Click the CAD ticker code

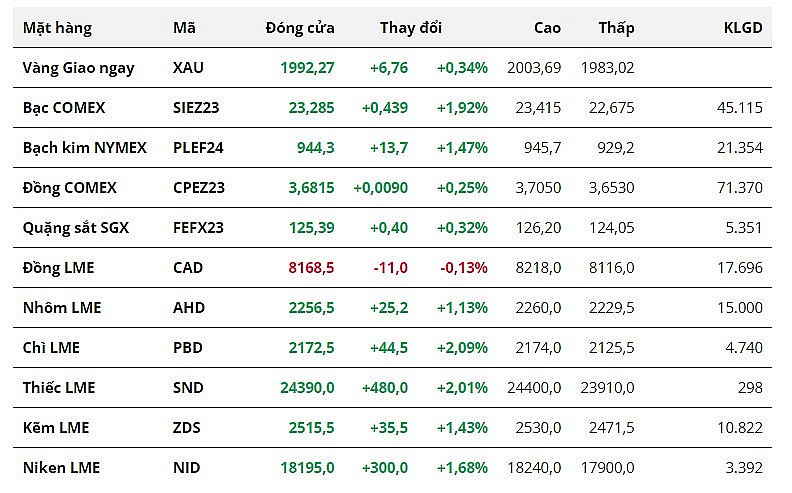pos(188,268)
